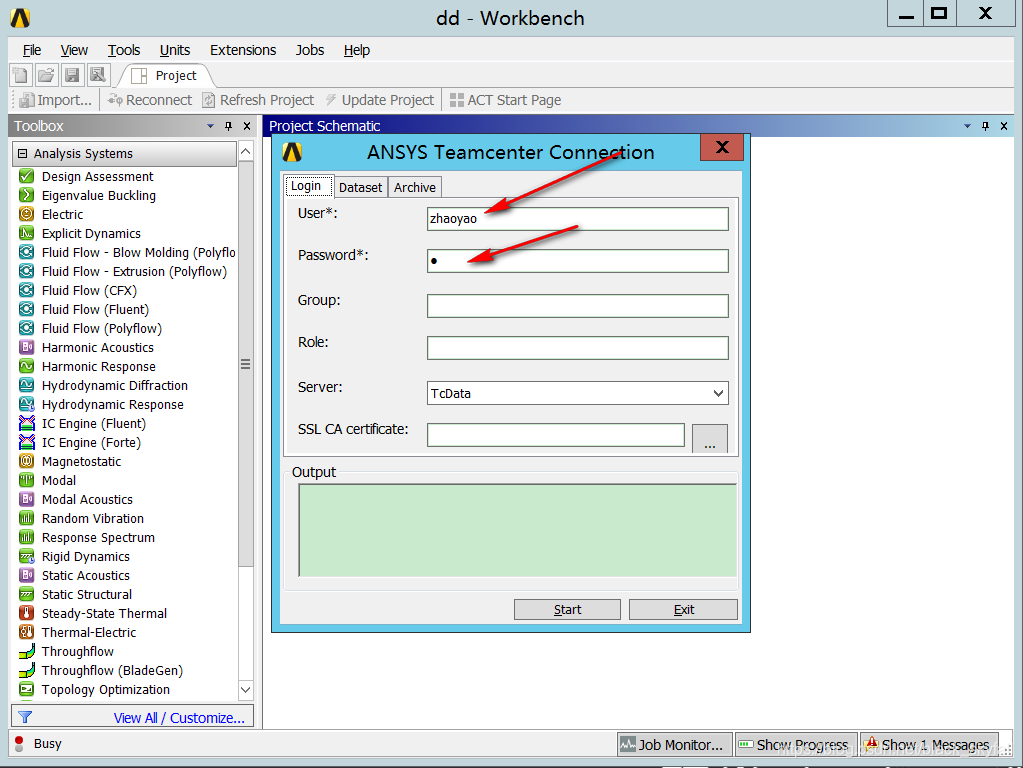Click the Save As toolbar icon
The width and height of the screenshot is (1023, 768).
[x=98, y=75]
